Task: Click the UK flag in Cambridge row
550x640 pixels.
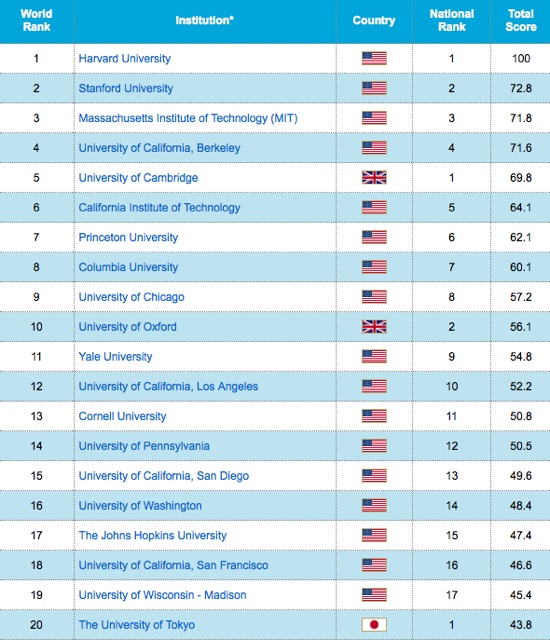Action: 374,178
